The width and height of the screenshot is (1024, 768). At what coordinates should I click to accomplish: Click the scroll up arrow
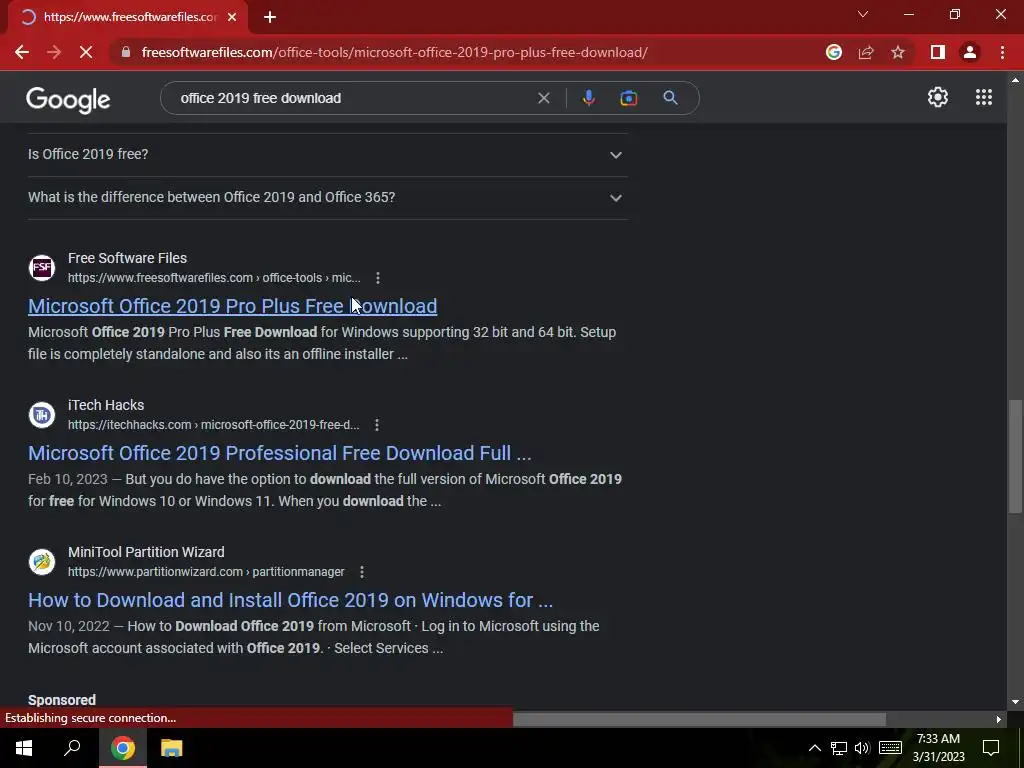point(1015,80)
